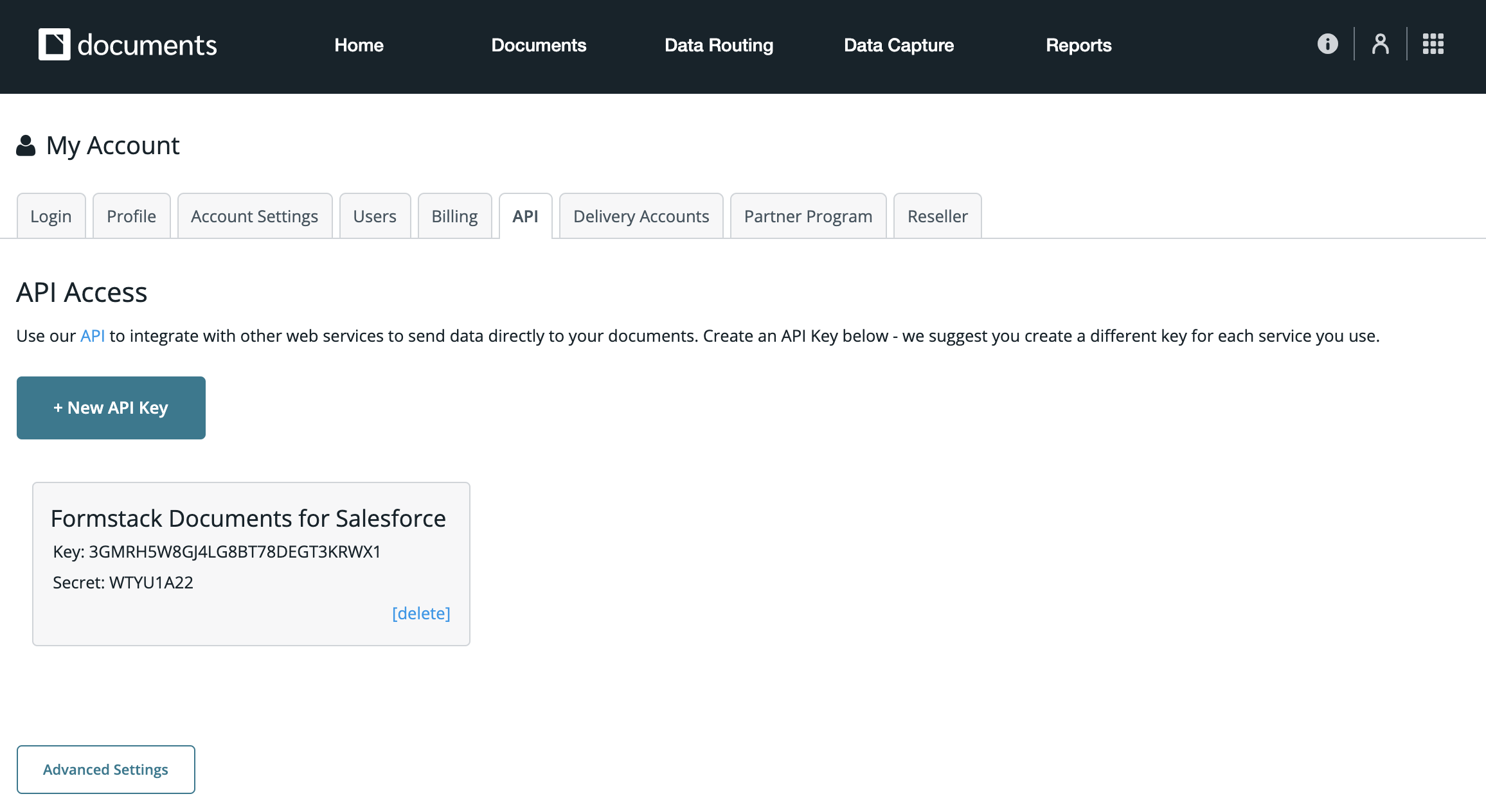Viewport: 1486px width, 812px height.
Task: Create a New API Key
Action: coord(111,408)
